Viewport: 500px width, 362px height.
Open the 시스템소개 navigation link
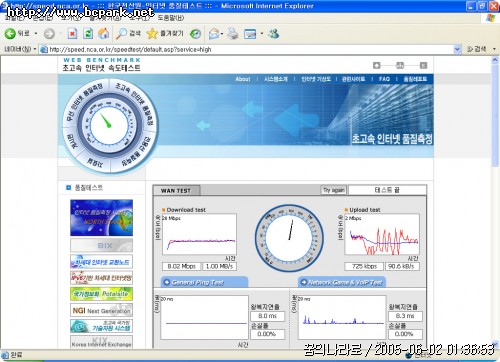[276, 79]
